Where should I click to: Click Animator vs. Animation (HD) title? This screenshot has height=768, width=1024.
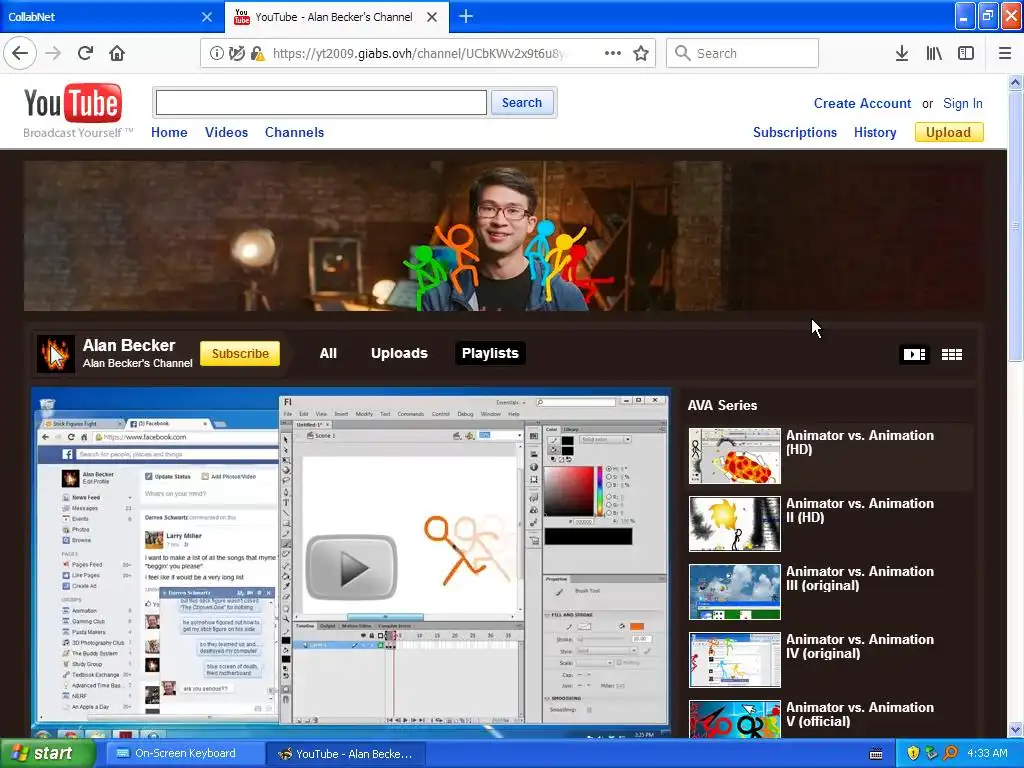point(859,442)
